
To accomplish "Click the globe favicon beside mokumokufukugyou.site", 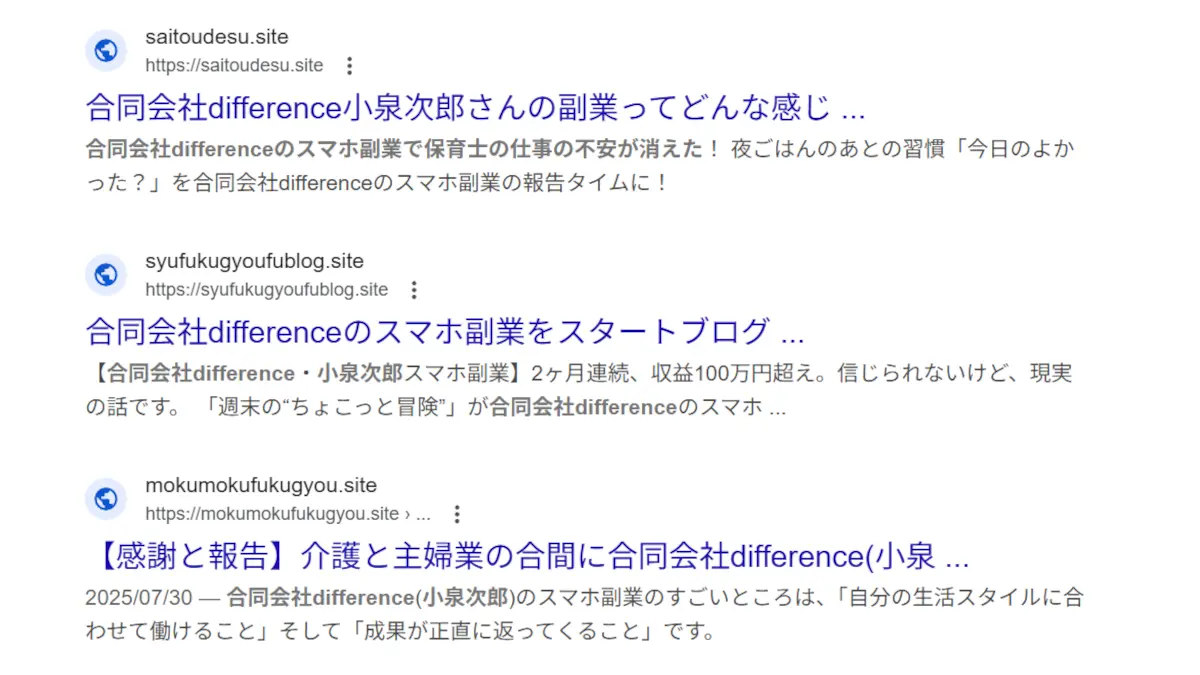I will coord(106,499).
